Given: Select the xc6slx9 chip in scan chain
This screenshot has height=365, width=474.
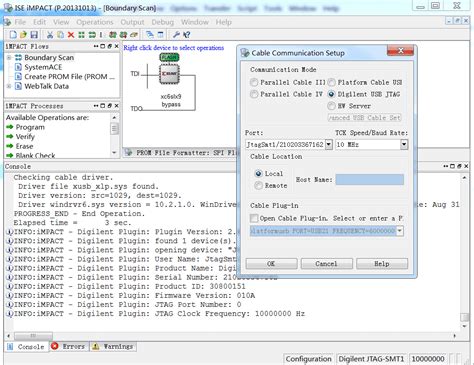Looking at the screenshot, I should click(x=169, y=74).
